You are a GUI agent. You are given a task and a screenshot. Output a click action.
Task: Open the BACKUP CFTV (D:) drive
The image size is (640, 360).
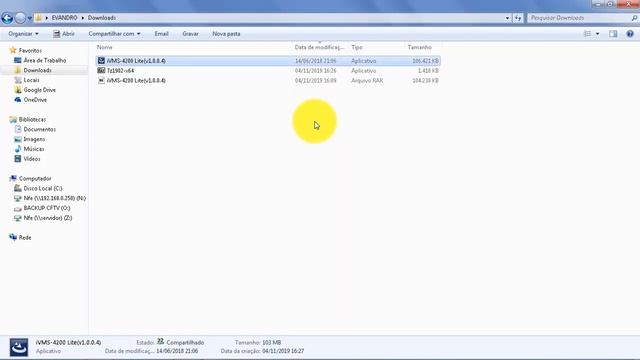click(x=47, y=208)
